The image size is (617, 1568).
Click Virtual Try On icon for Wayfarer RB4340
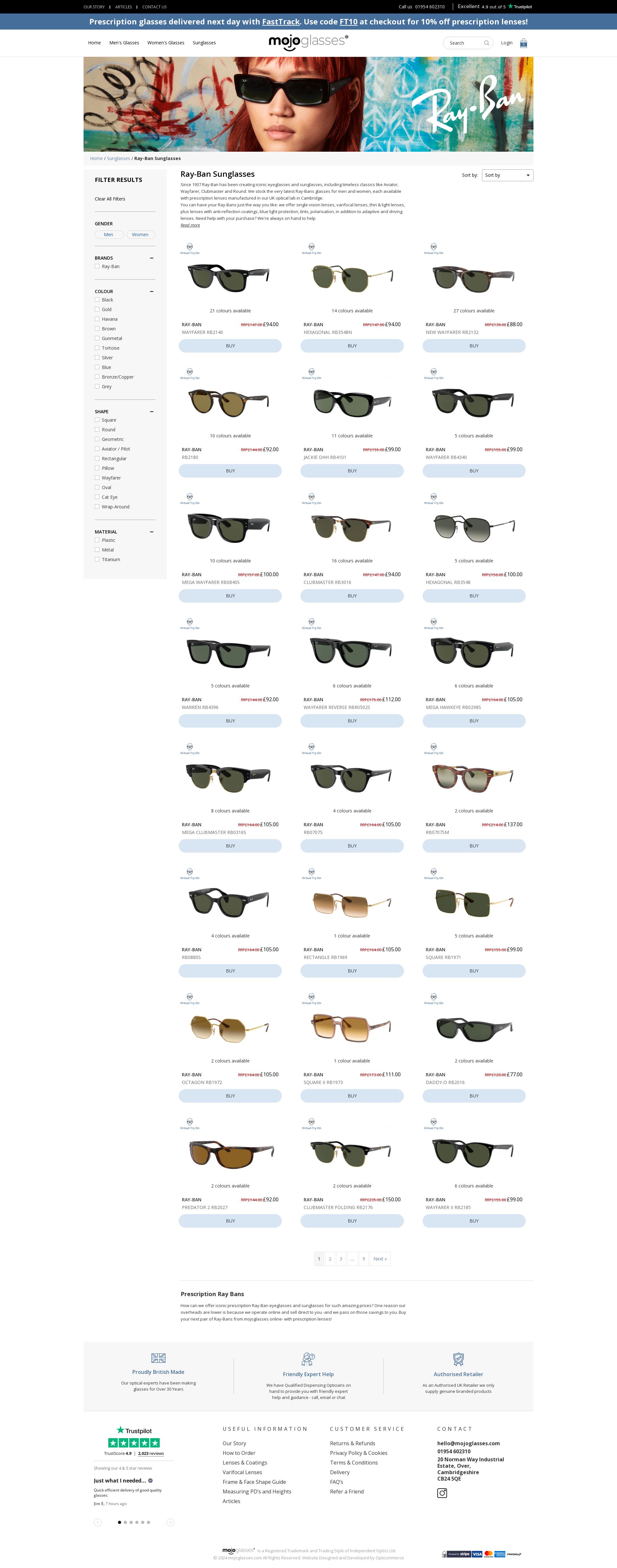click(433, 373)
